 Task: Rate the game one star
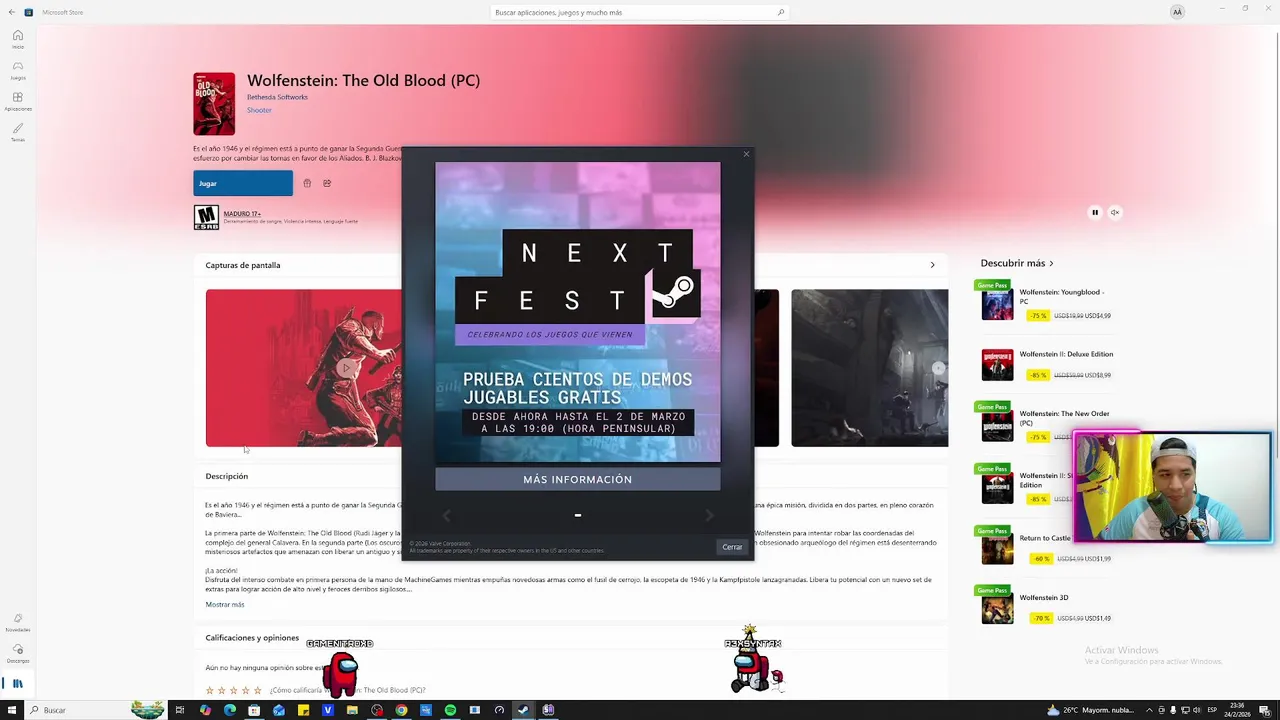click(x=210, y=690)
